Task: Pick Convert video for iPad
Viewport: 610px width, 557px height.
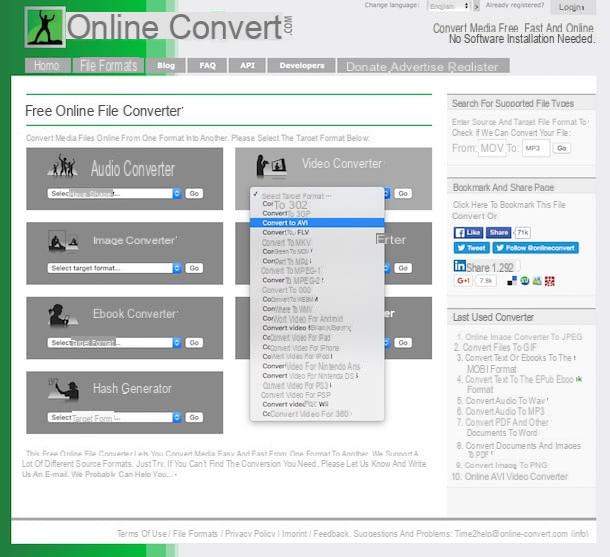Action: pyautogui.click(x=317, y=337)
